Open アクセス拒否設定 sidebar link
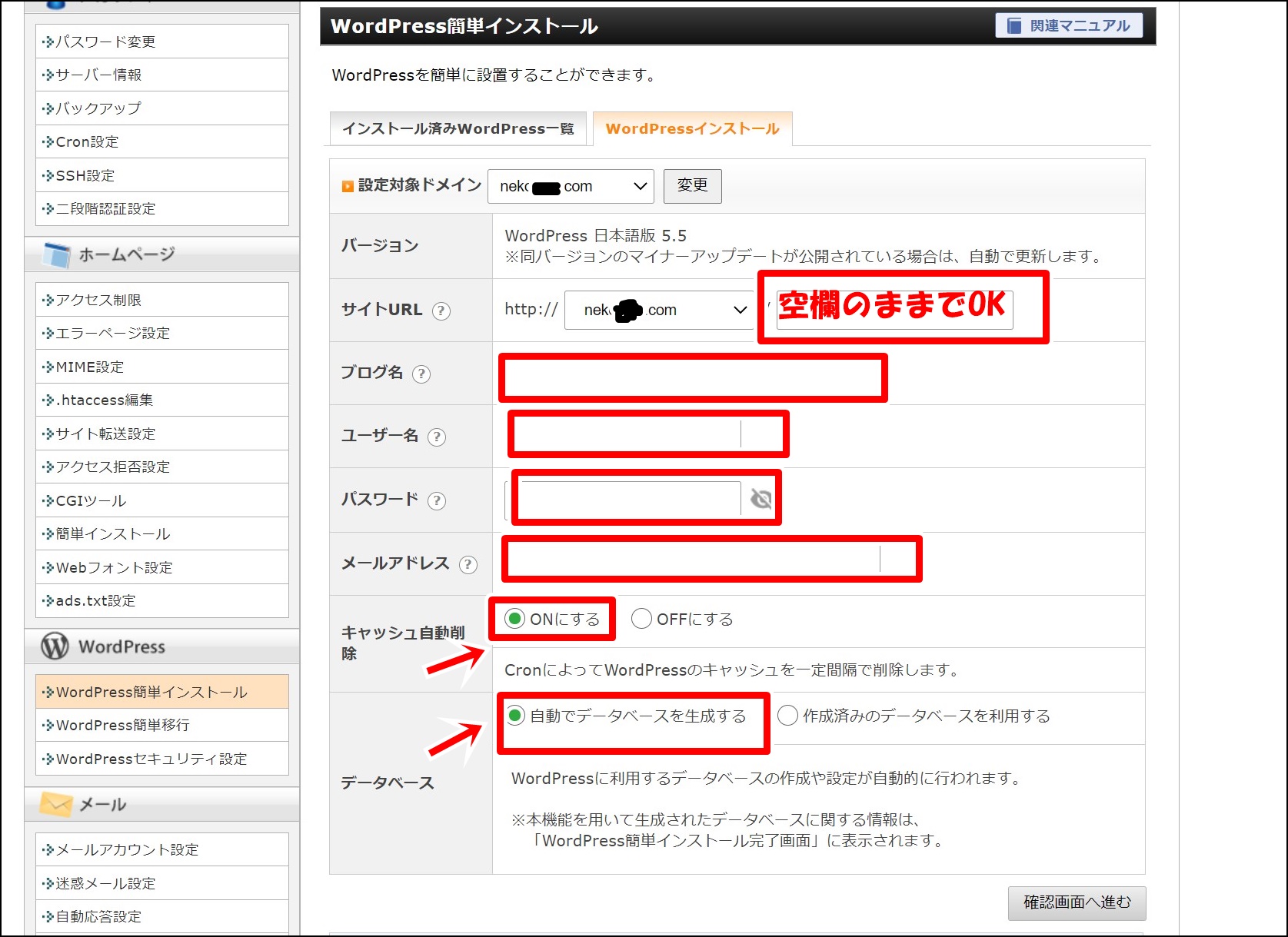1288x937 pixels. [x=162, y=467]
